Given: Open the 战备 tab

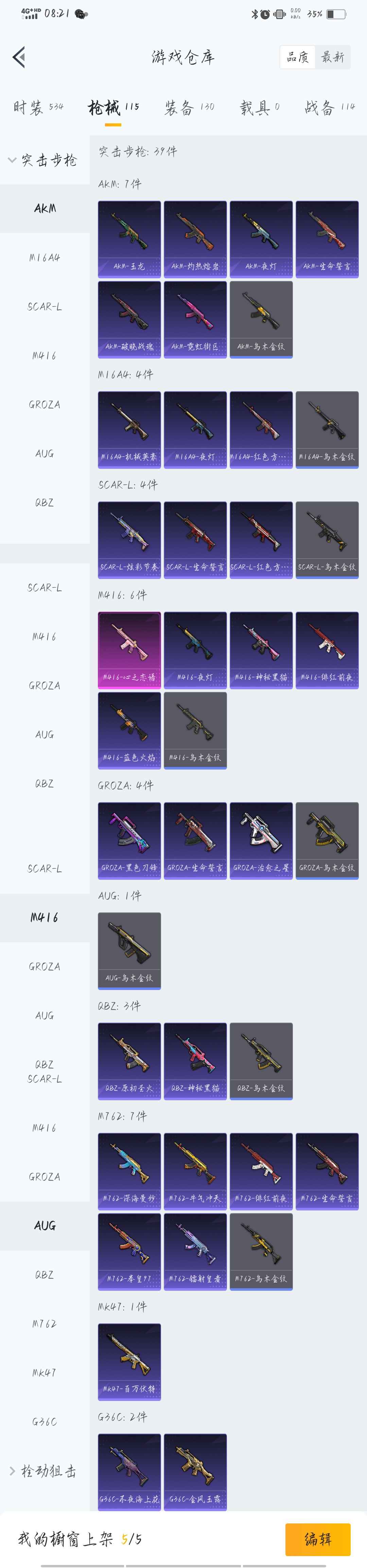Looking at the screenshot, I should 330,108.
